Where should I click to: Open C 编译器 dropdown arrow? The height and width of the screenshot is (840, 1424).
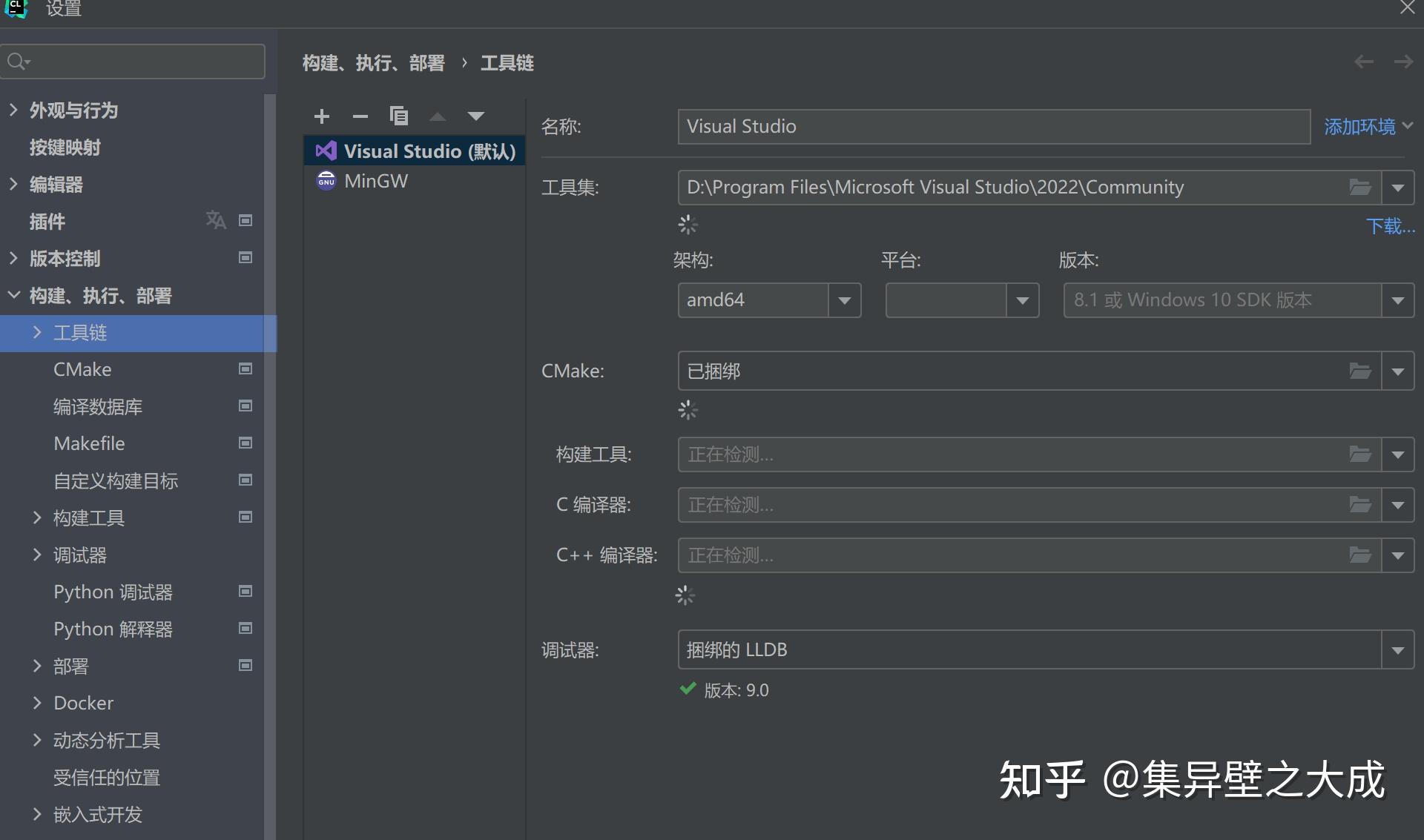1398,505
